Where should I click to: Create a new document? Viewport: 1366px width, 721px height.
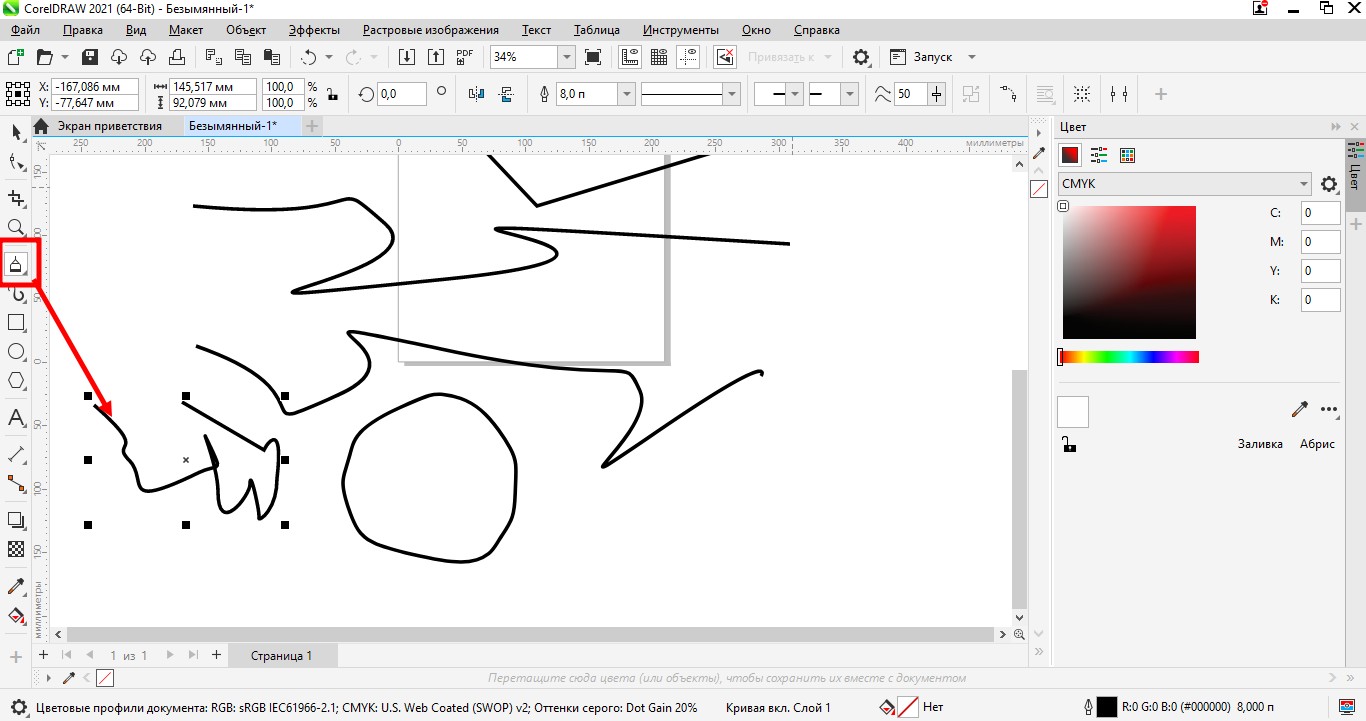click(15, 57)
